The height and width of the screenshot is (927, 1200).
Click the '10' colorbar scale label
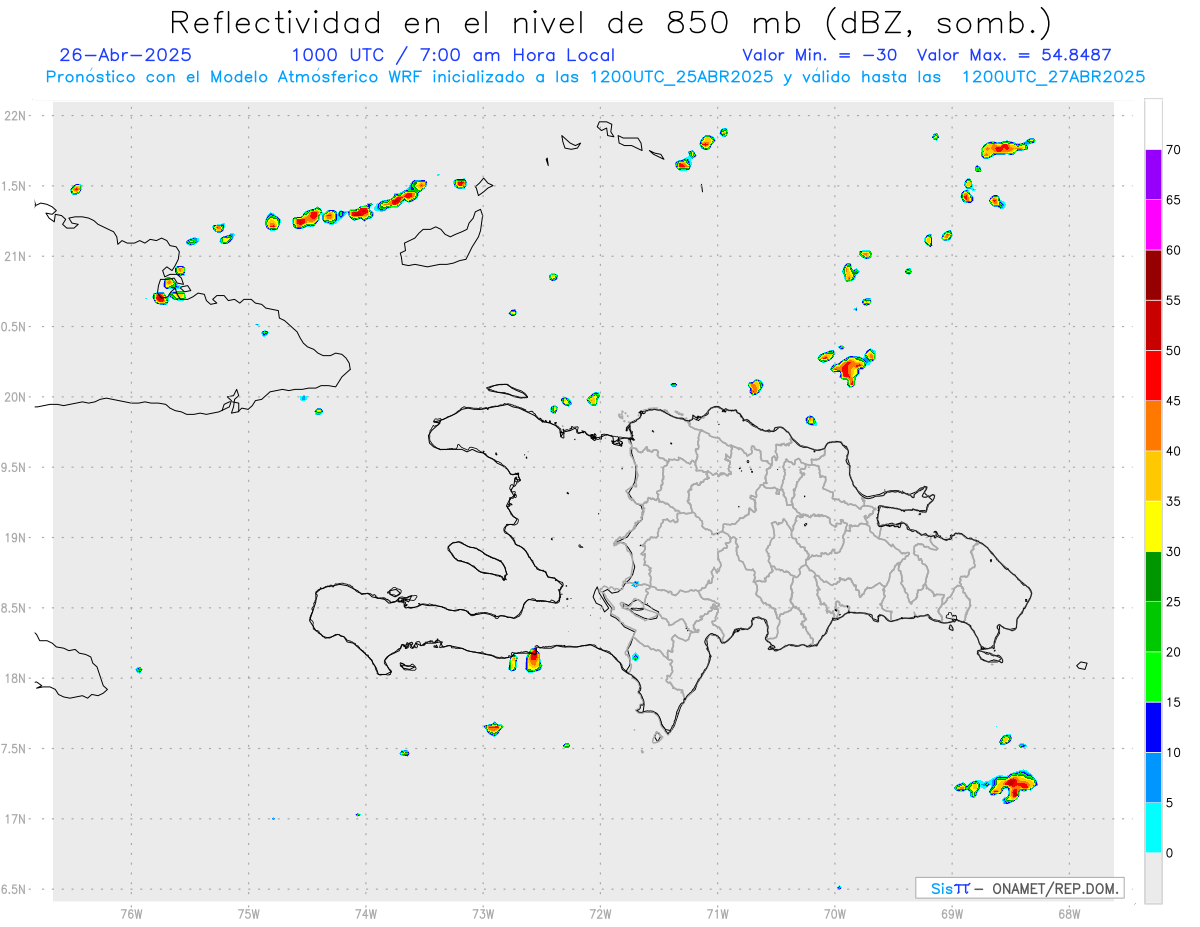point(1173,752)
